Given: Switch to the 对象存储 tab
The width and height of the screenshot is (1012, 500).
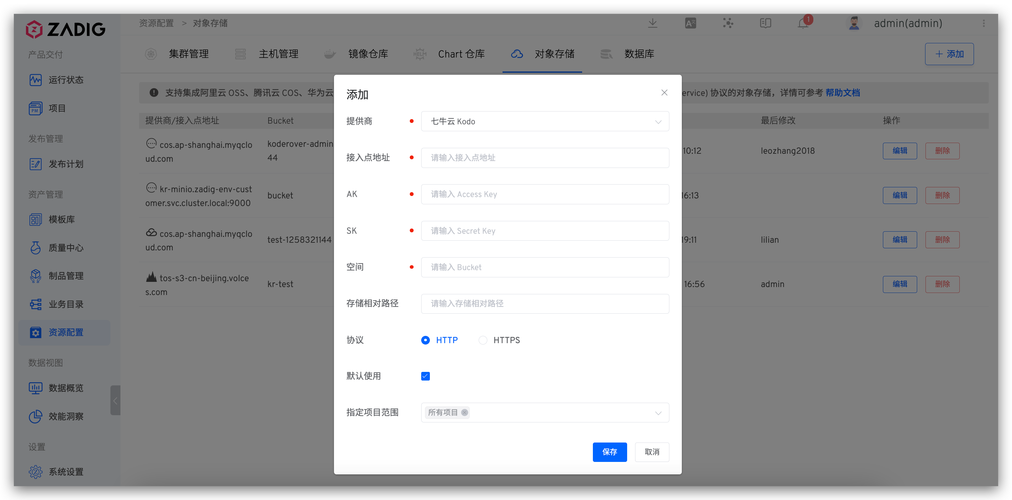Looking at the screenshot, I should (543, 54).
